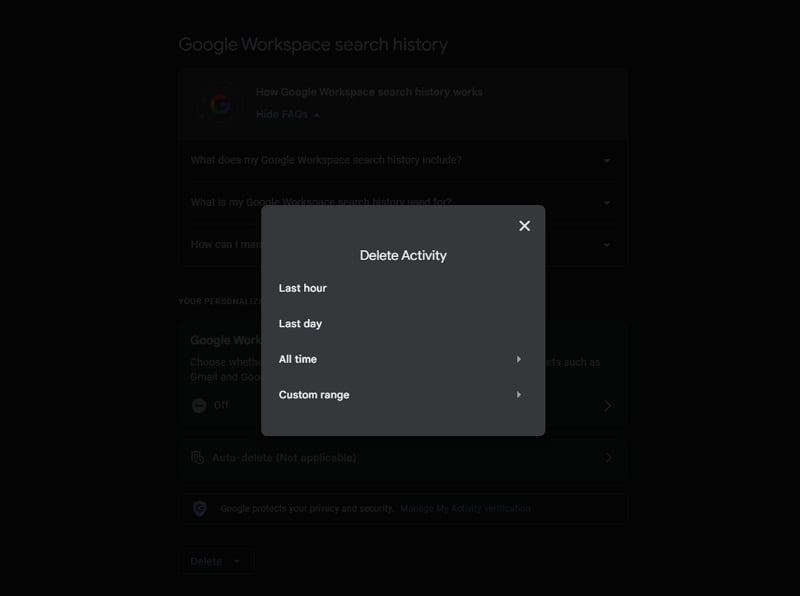
Task: Open the Delete dropdown at the bottom
Action: [216, 561]
